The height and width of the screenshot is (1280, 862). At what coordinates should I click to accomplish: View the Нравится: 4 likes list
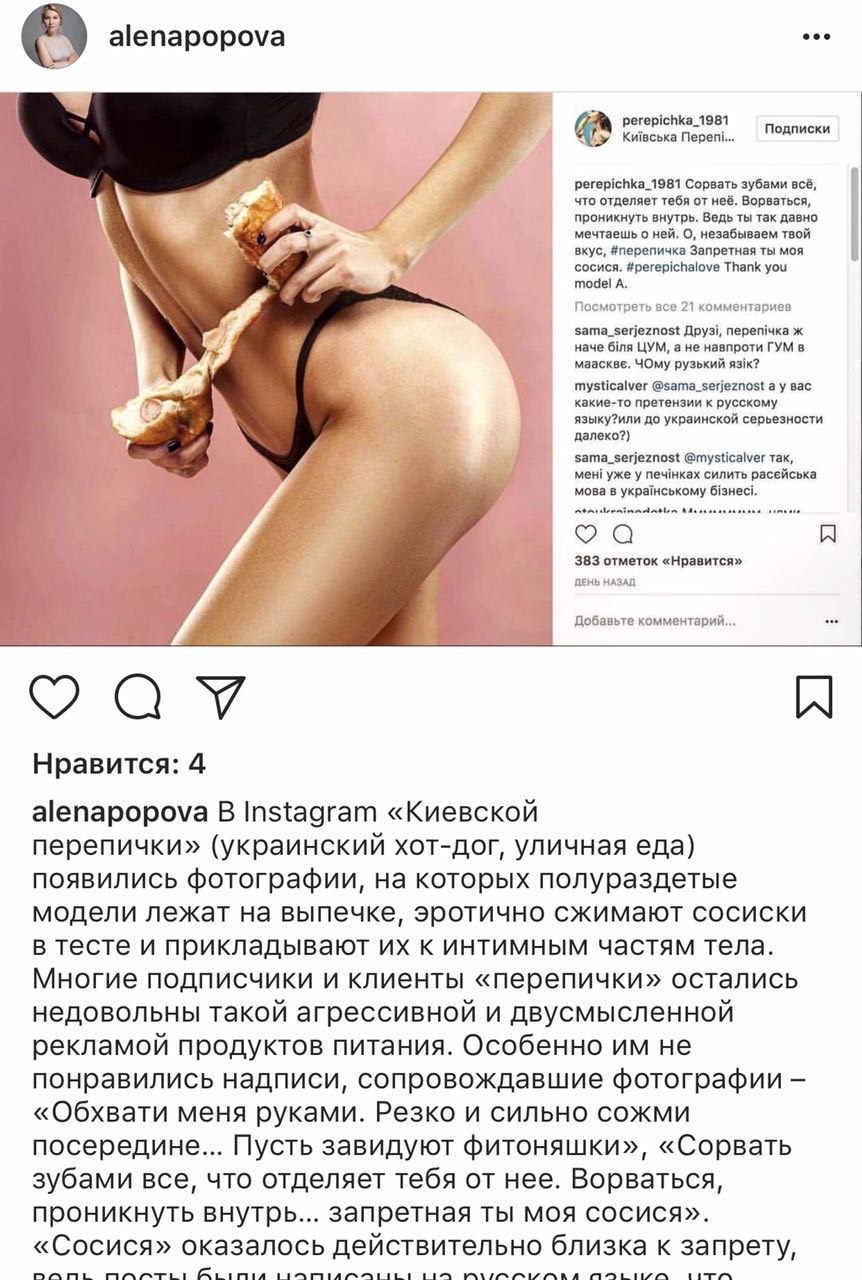click(119, 765)
